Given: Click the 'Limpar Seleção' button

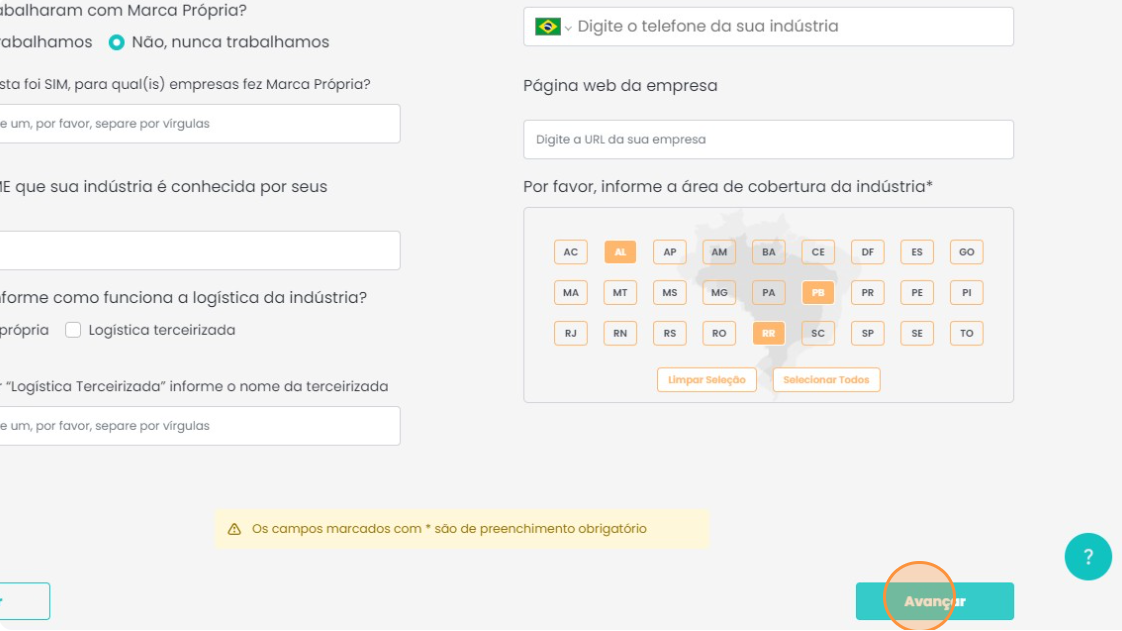Looking at the screenshot, I should [x=707, y=380].
